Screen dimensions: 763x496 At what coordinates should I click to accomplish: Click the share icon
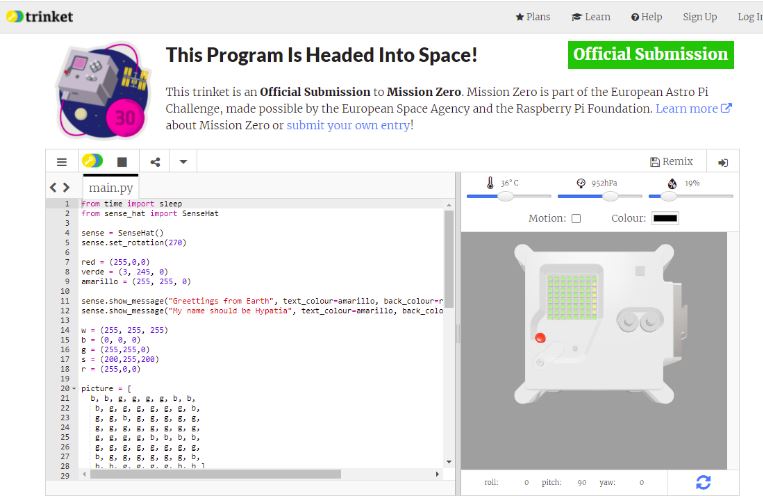coord(155,161)
